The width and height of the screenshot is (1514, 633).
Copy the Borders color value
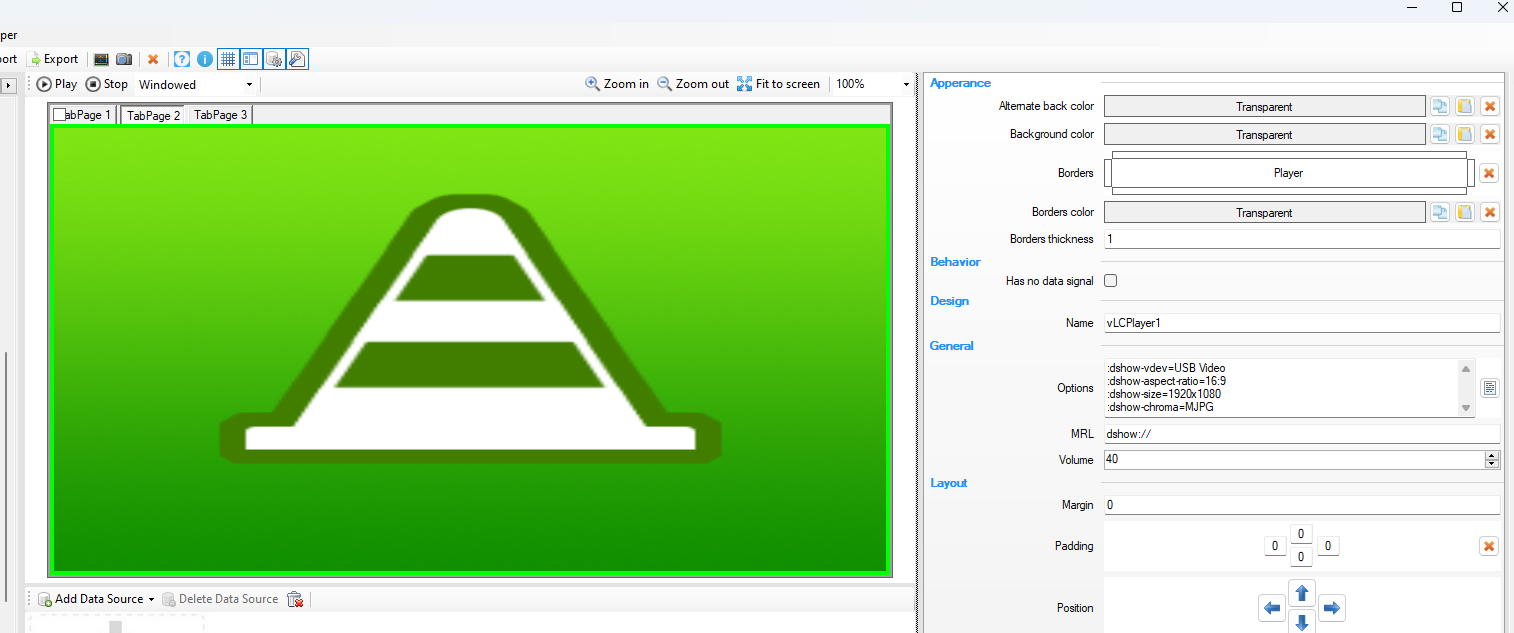pyautogui.click(x=1439, y=212)
